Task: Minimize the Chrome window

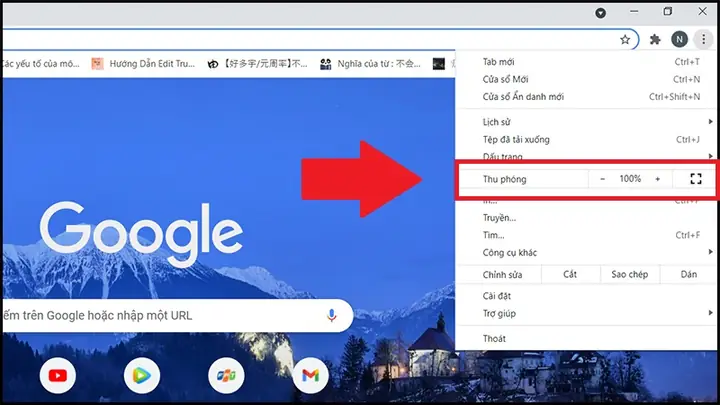Action: pyautogui.click(x=634, y=12)
